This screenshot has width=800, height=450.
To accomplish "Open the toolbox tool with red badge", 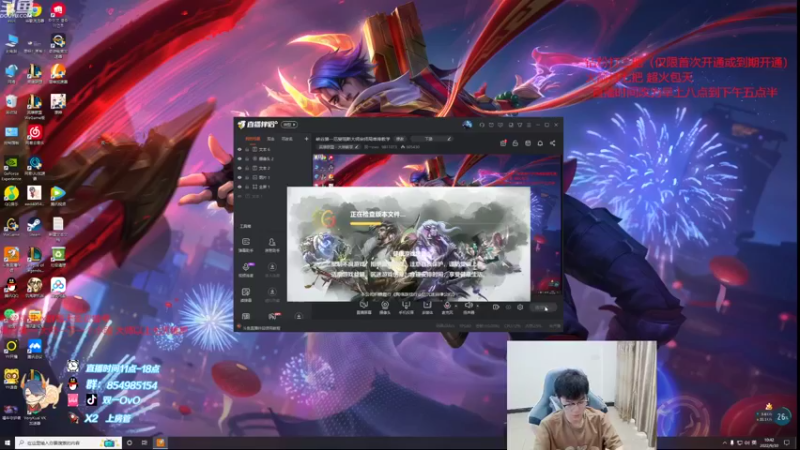I will pos(273,318).
